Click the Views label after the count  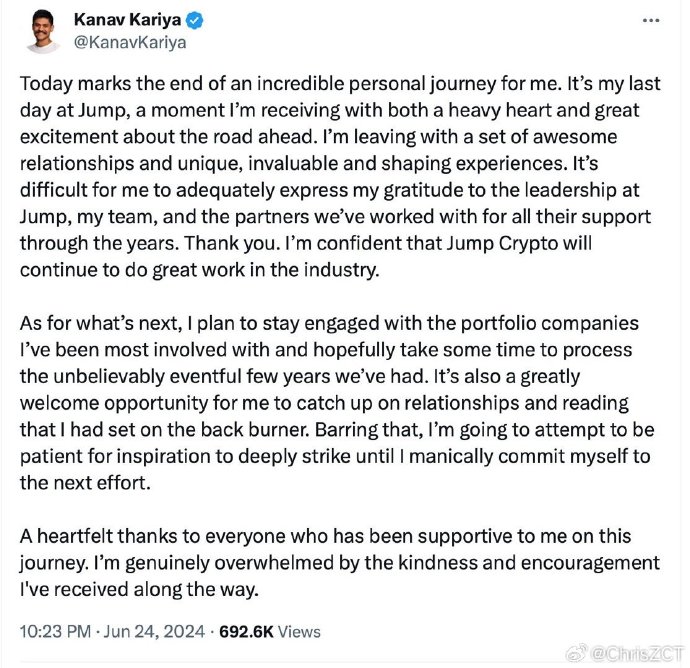click(300, 631)
